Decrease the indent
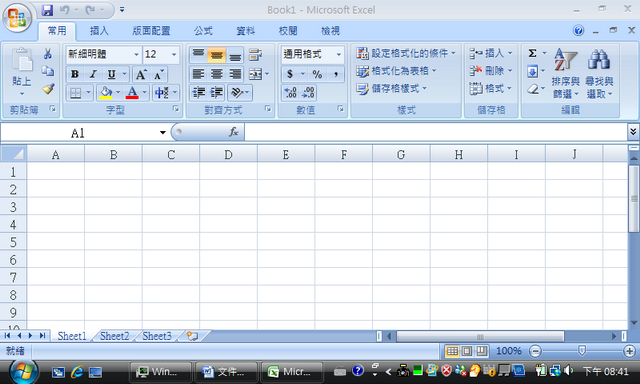Image resolution: width=640 pixels, height=384 pixels. (x=199, y=93)
